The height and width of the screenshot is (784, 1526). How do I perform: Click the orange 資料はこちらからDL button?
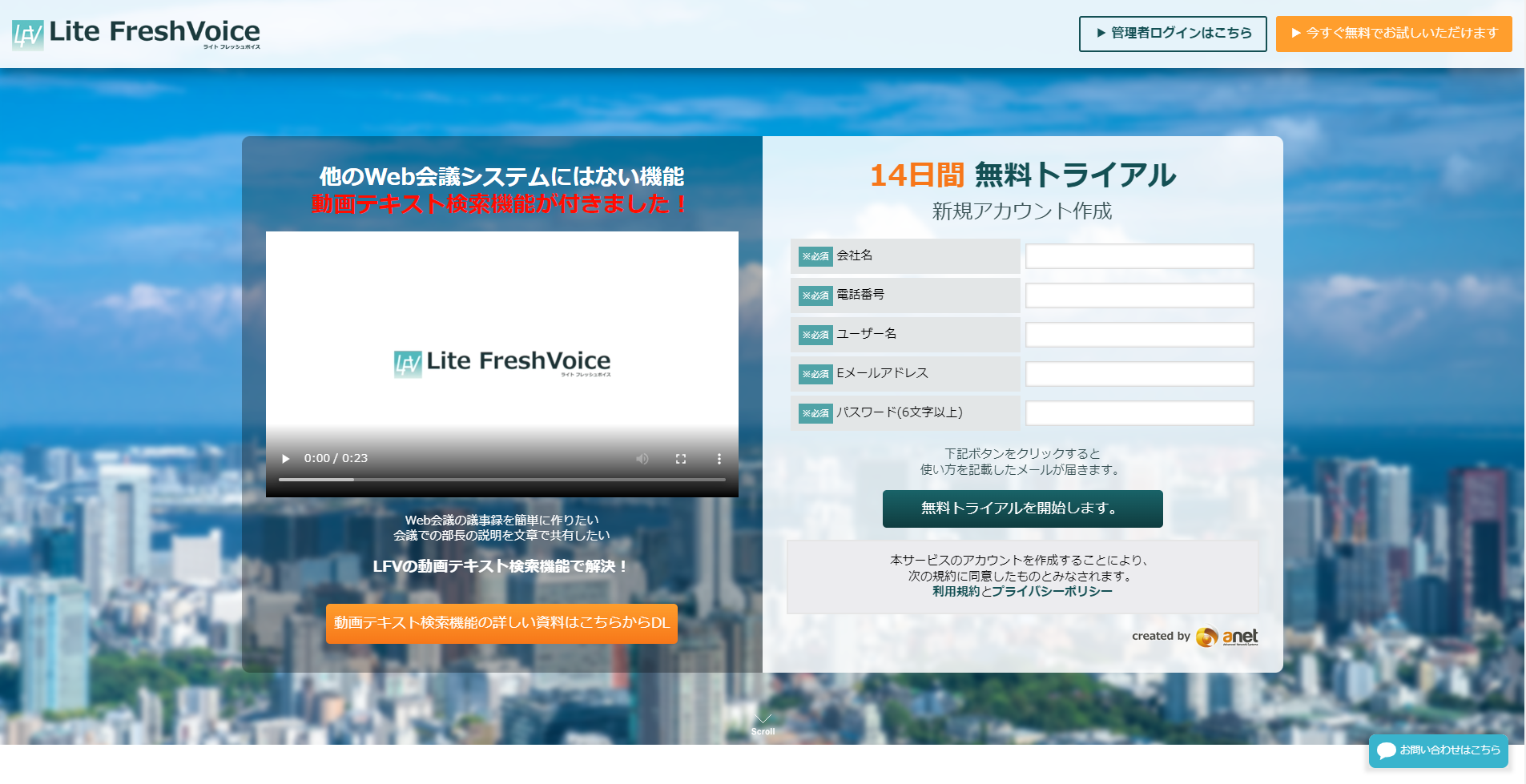[501, 623]
